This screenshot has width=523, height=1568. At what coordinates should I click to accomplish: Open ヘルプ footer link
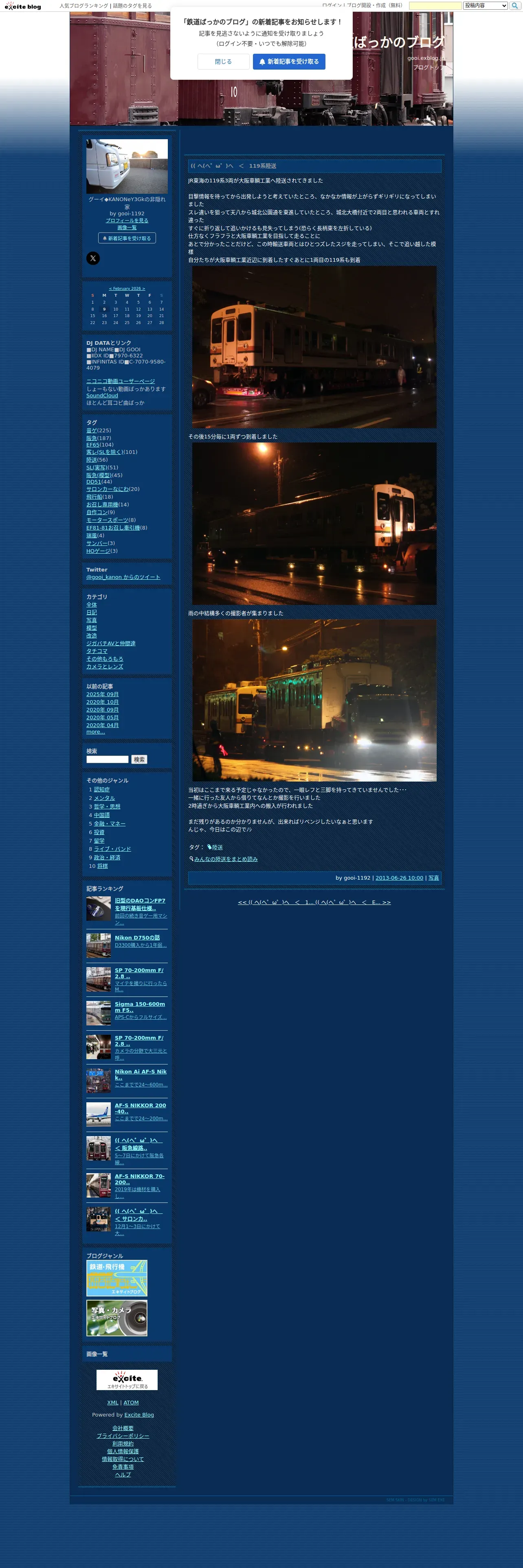coord(123,1475)
